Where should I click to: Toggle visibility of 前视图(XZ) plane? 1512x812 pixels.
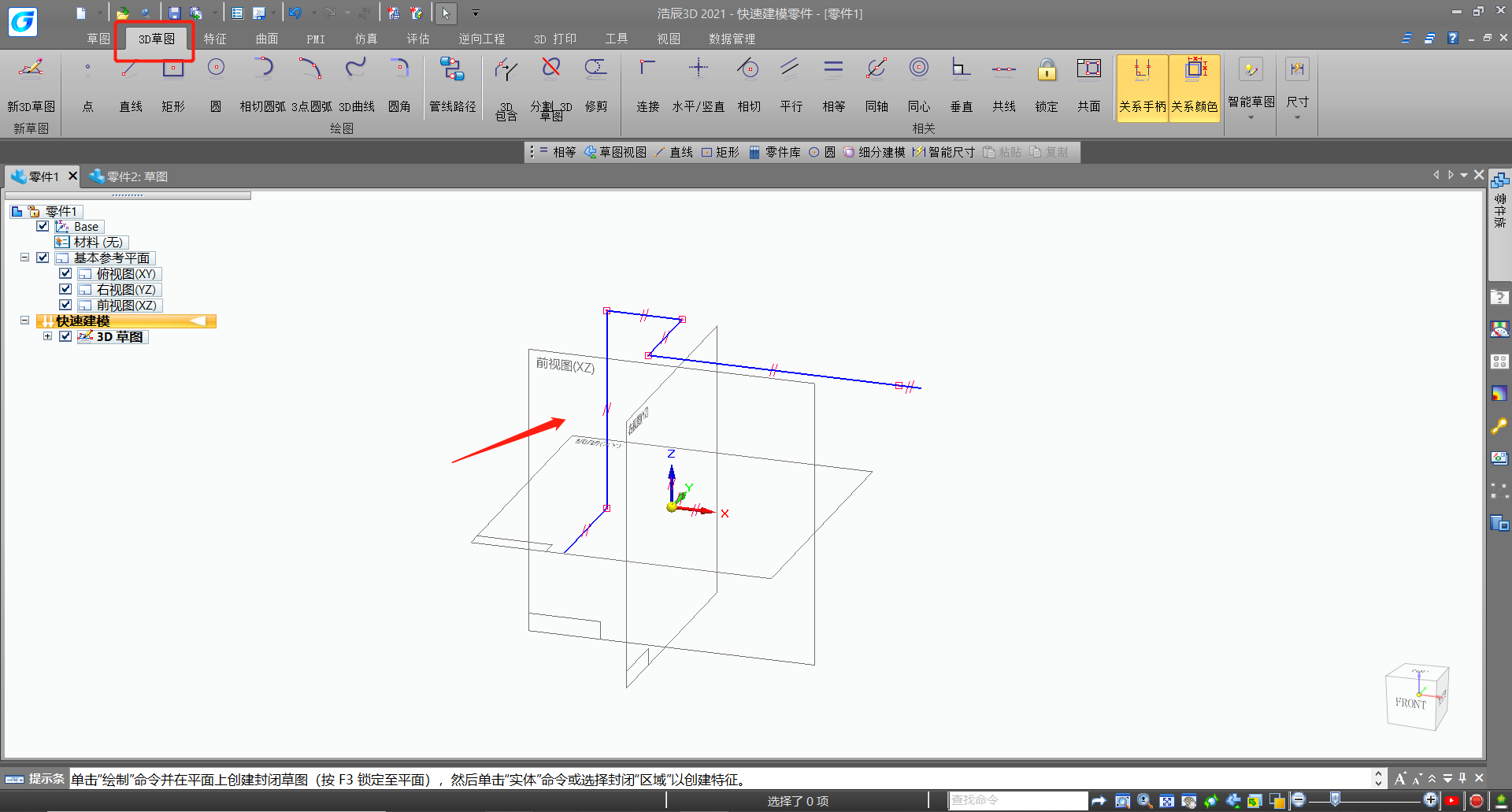point(65,305)
